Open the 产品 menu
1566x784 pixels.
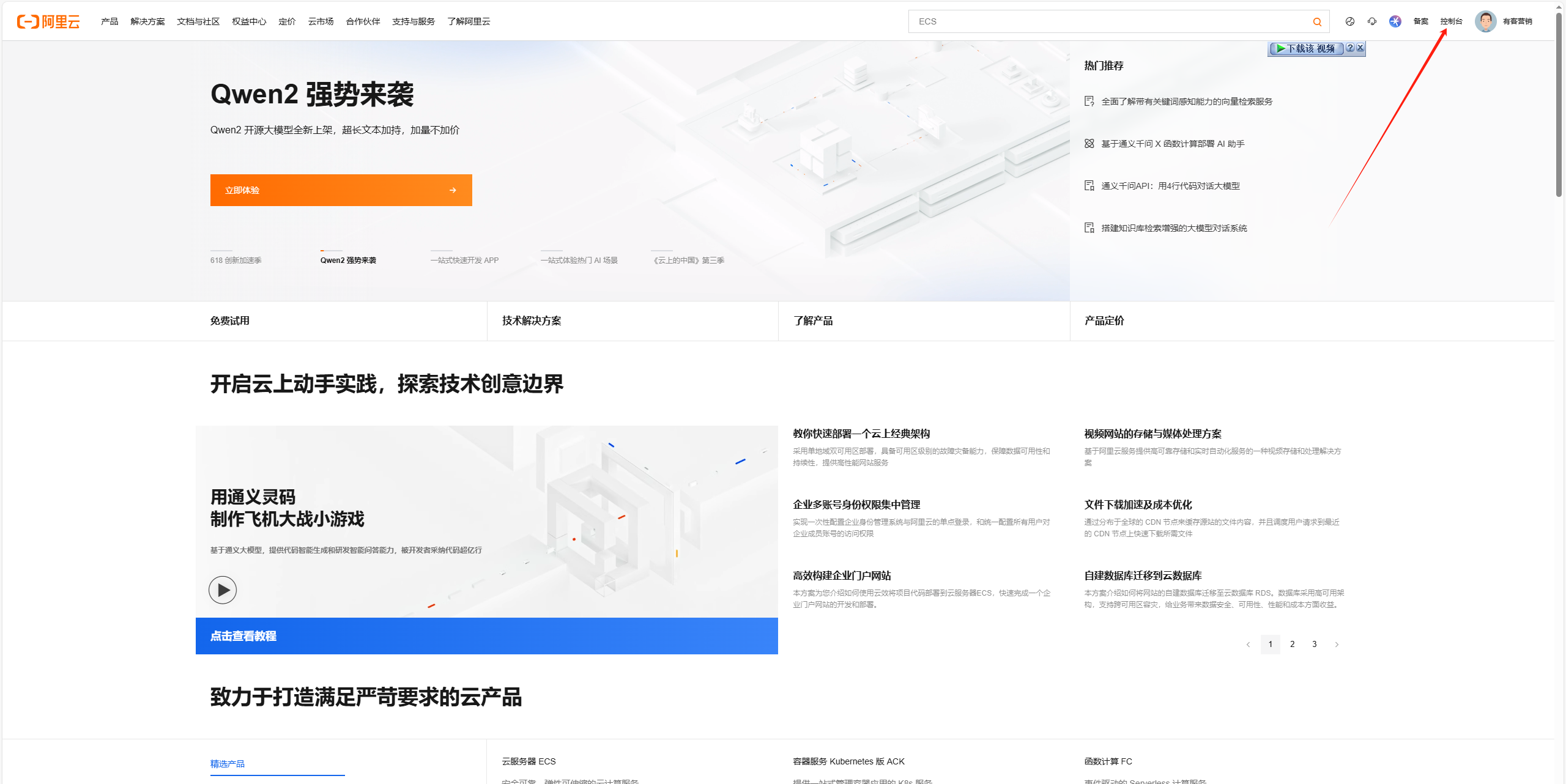click(x=109, y=21)
